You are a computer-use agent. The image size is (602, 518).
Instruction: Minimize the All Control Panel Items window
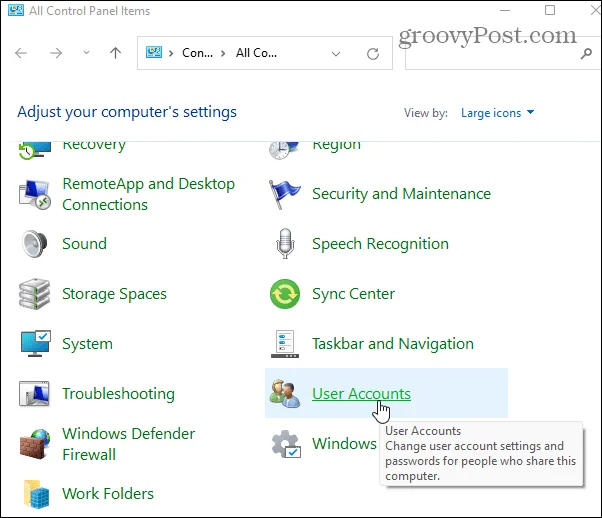[505, 10]
